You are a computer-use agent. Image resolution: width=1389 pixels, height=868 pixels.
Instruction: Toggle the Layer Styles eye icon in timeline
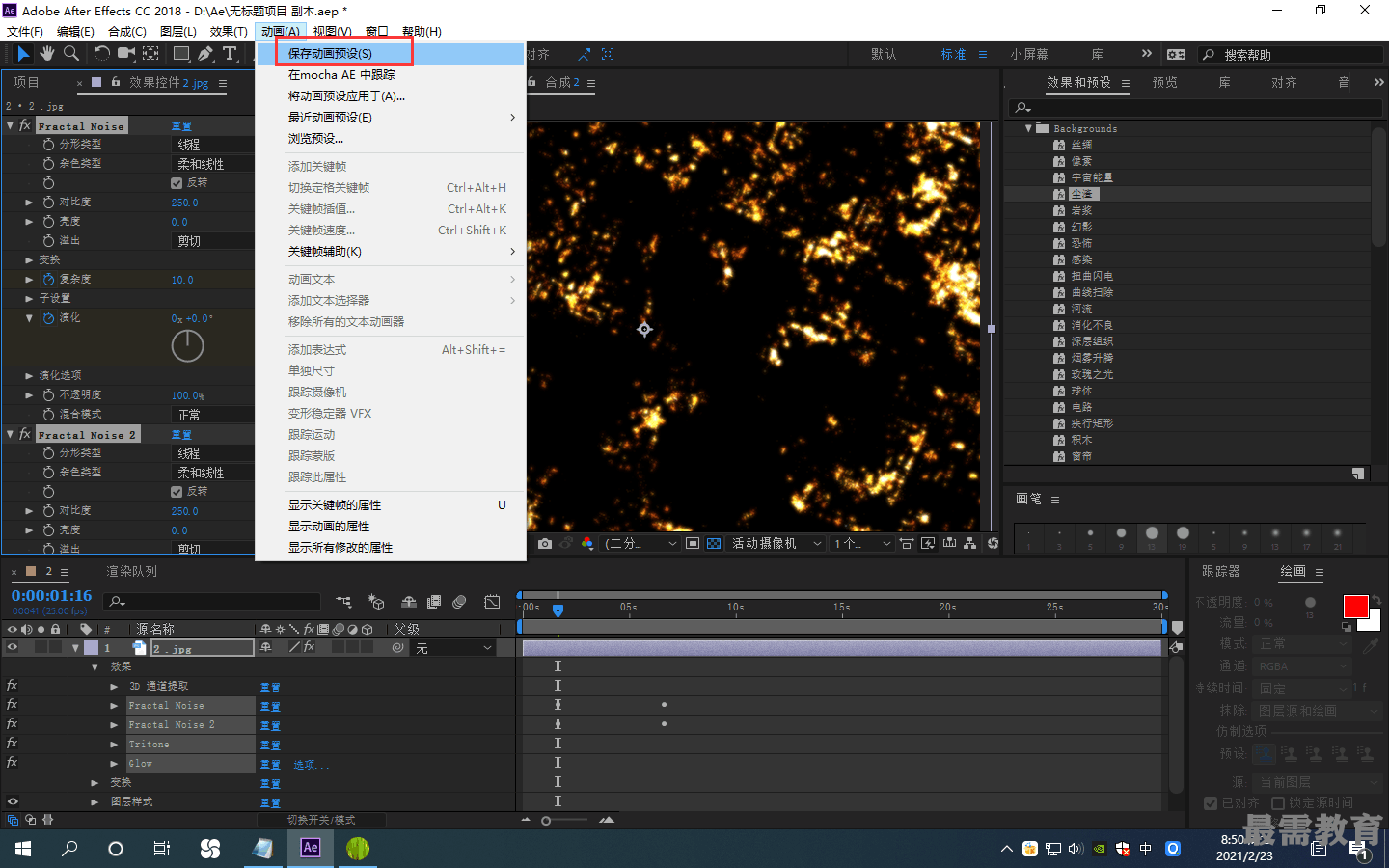13,801
